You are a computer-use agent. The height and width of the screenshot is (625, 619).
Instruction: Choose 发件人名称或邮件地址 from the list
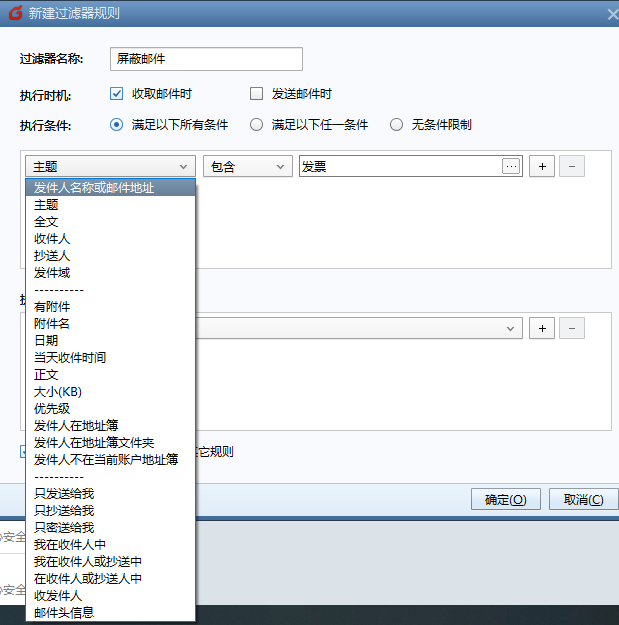click(94, 187)
